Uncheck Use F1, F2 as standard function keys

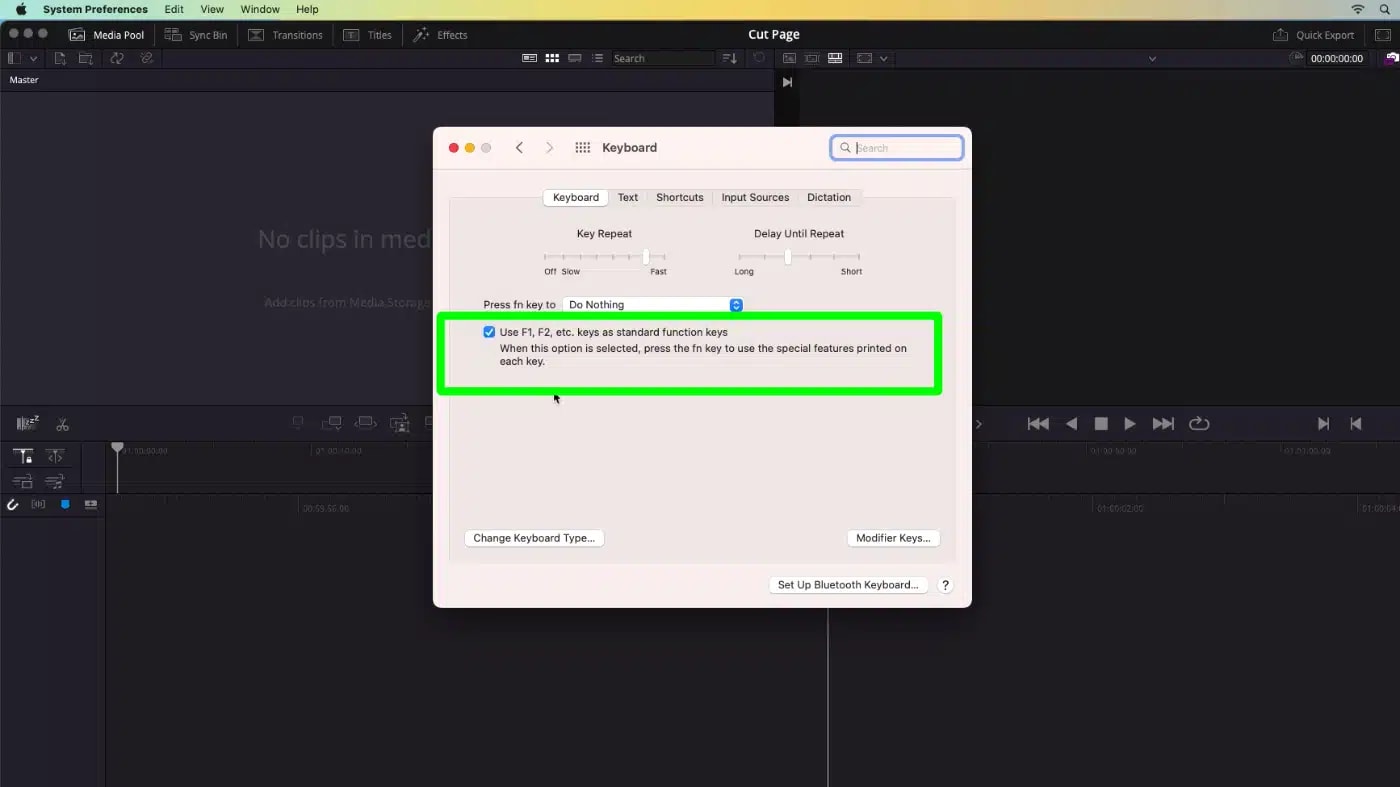489,331
